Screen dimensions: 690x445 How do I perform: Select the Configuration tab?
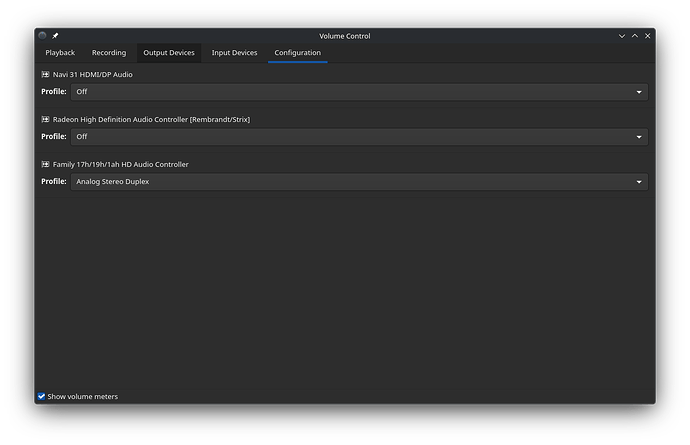[x=298, y=53]
